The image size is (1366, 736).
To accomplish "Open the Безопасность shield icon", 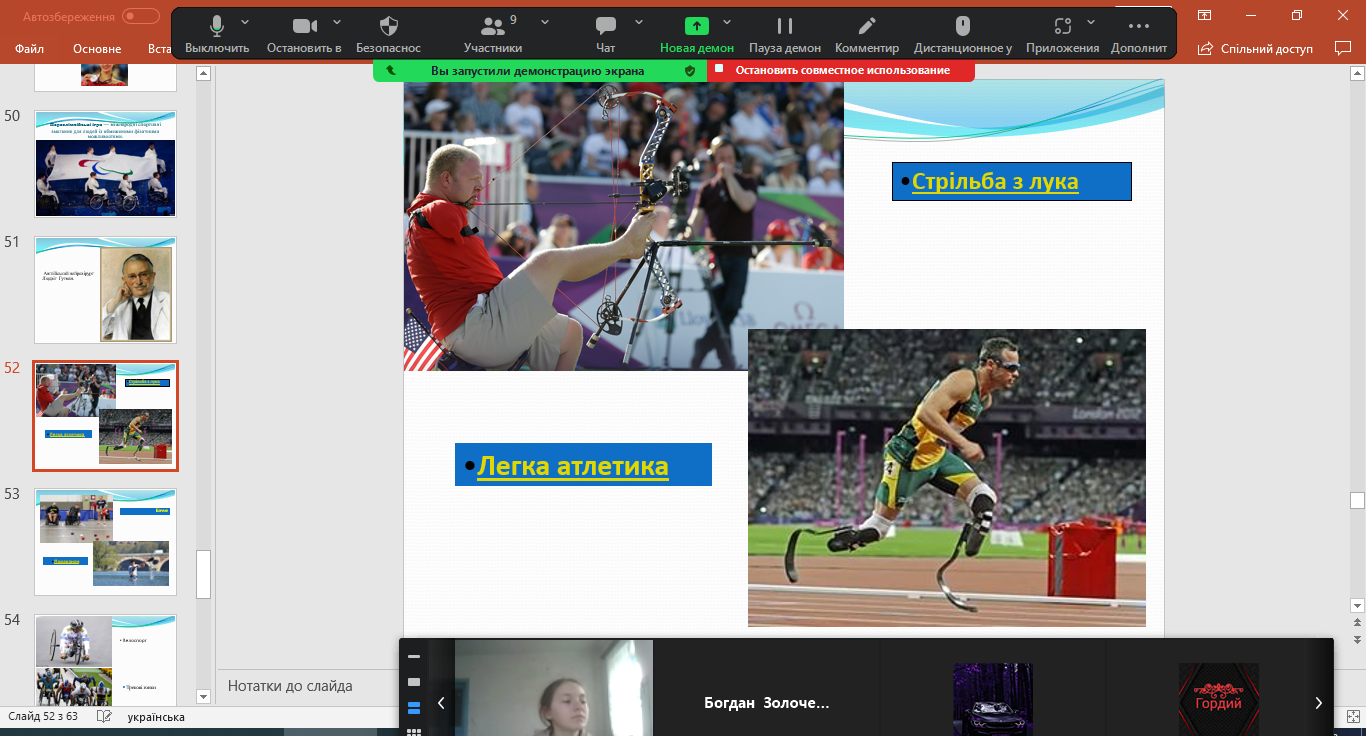I will click(389, 27).
